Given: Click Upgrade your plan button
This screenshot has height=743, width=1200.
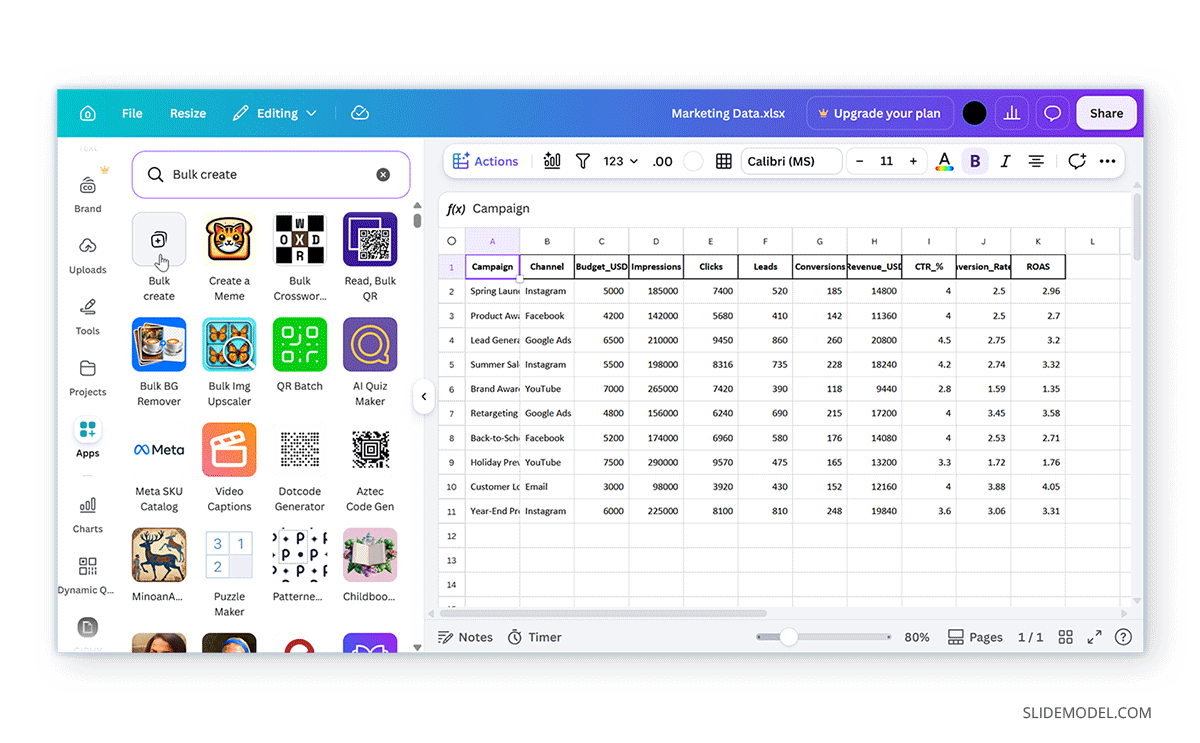Looking at the screenshot, I should point(879,113).
